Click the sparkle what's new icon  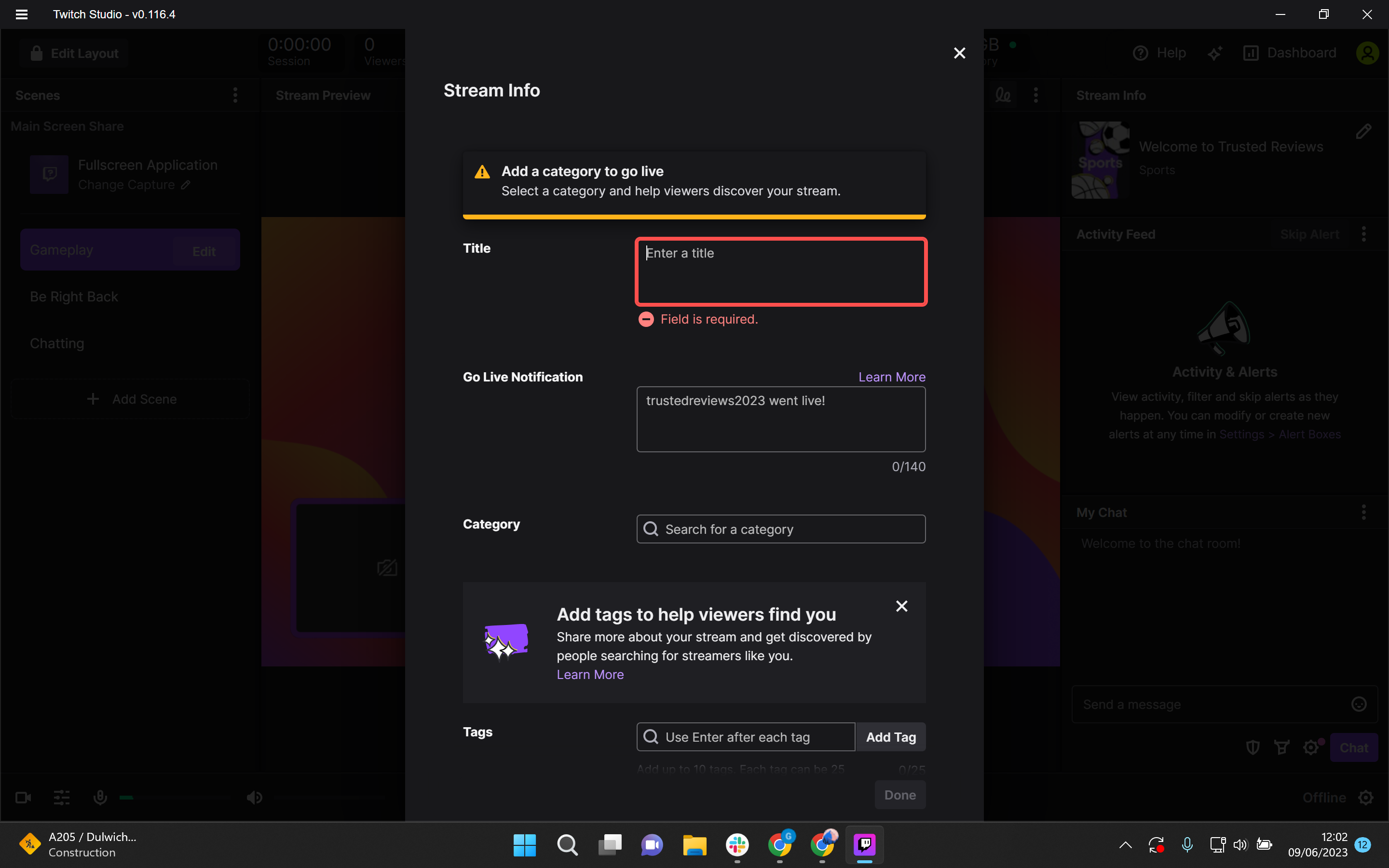(x=1214, y=53)
